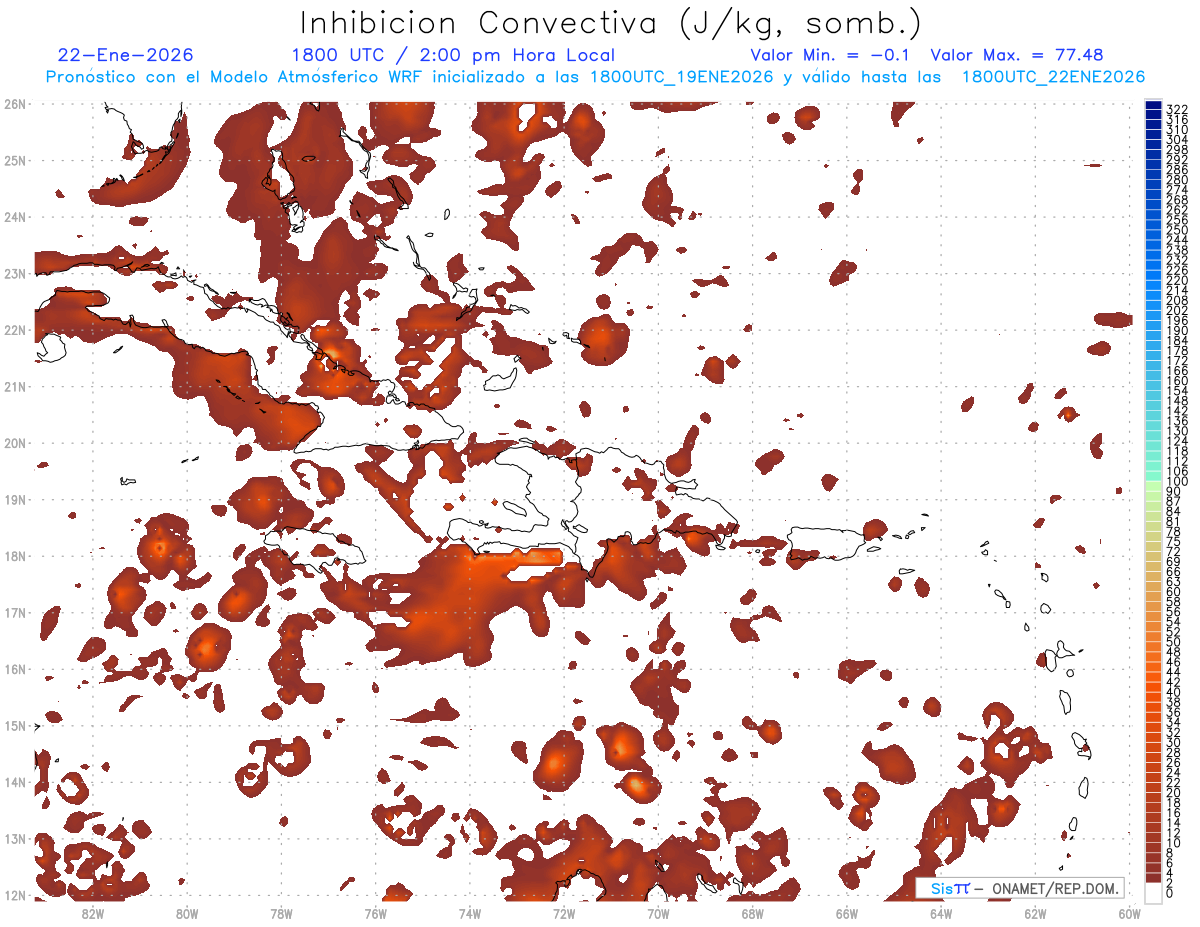Click the 14N latitude axis label
This screenshot has width=1200, height=927.
15,782
